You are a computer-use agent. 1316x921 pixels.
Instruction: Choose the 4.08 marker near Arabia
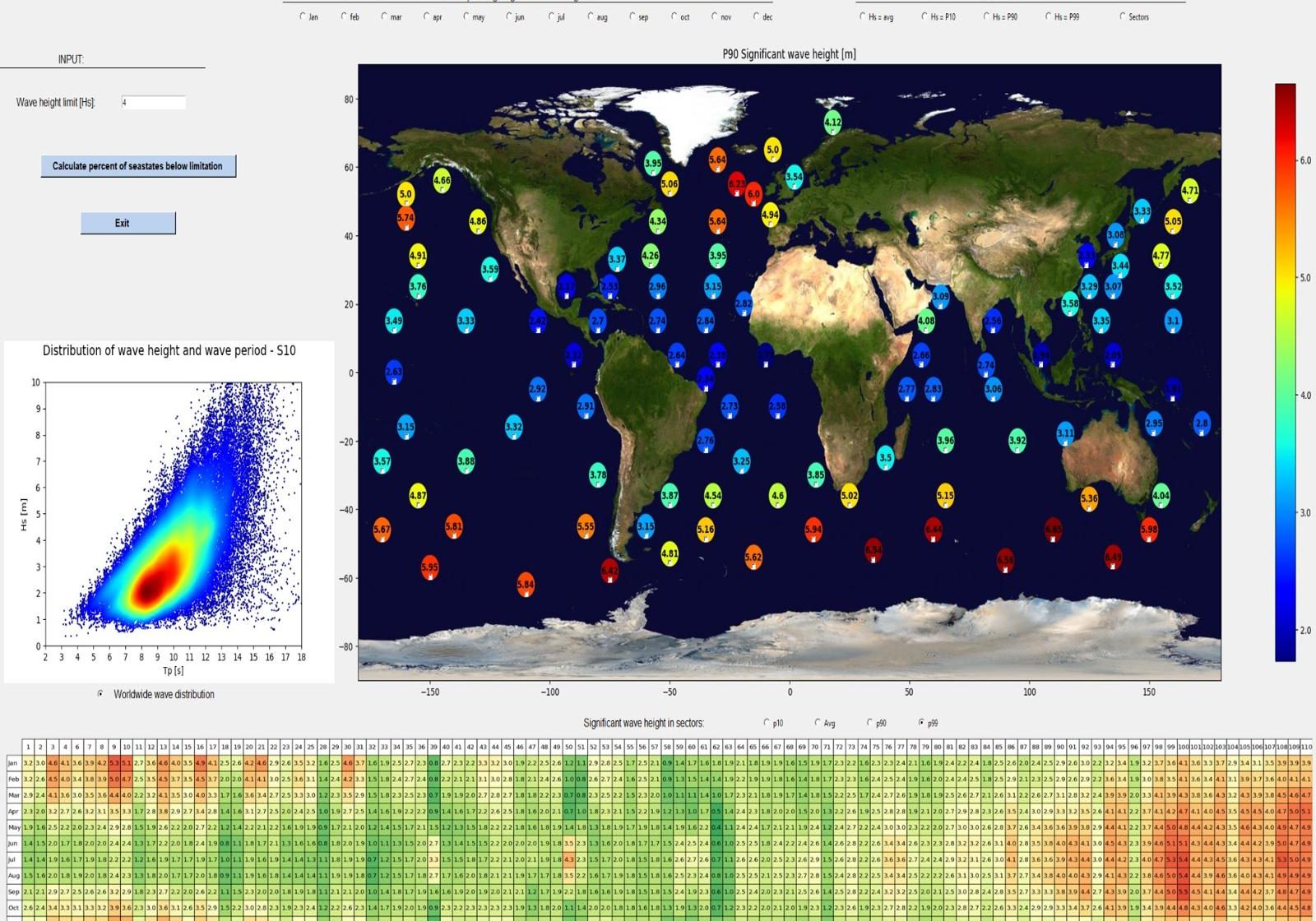pyautogui.click(x=926, y=322)
